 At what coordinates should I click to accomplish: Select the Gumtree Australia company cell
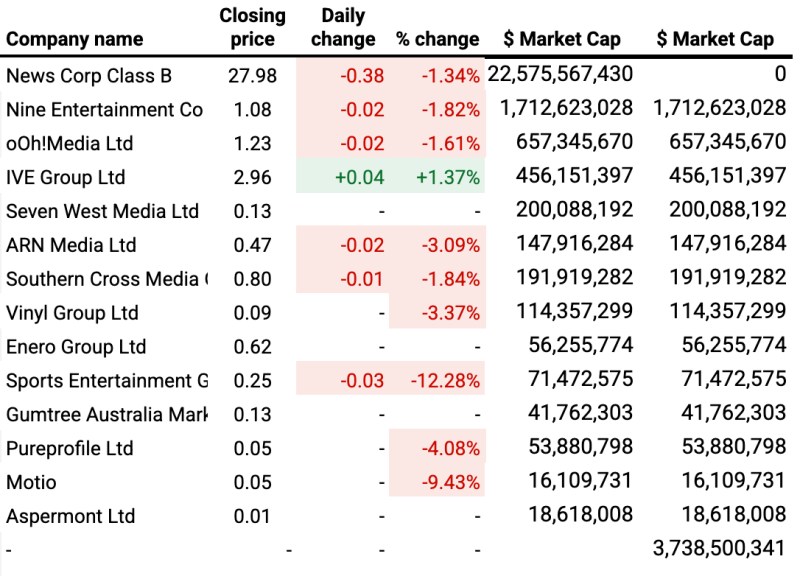[x=106, y=415]
